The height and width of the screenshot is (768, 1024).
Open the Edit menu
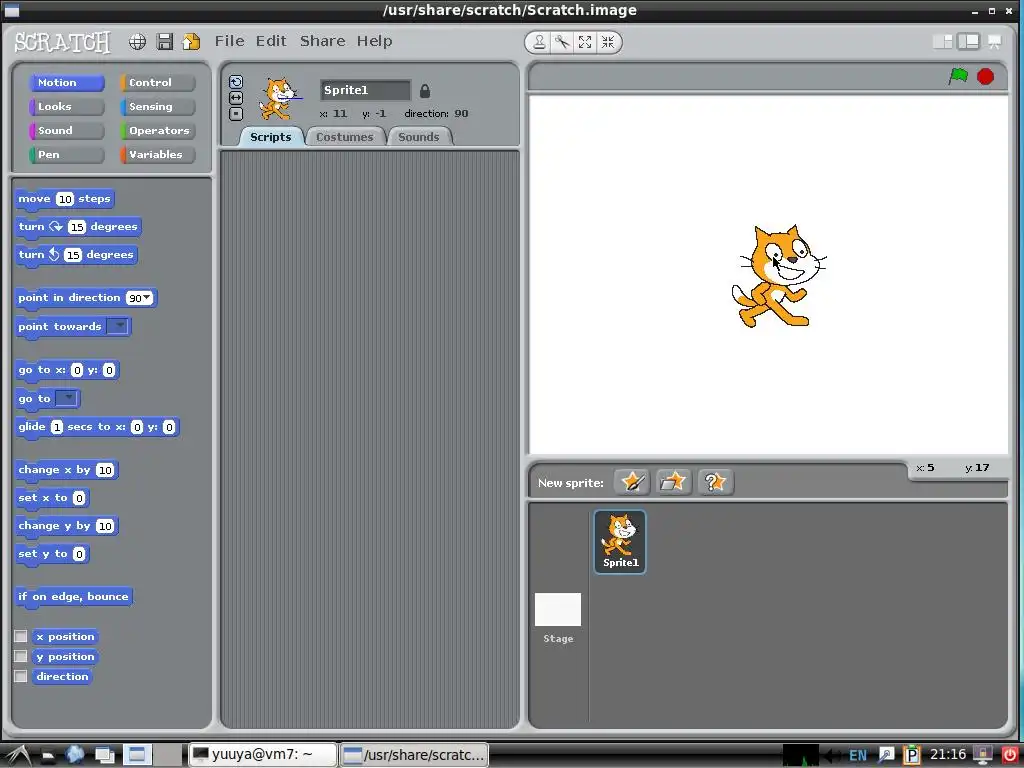click(x=271, y=41)
